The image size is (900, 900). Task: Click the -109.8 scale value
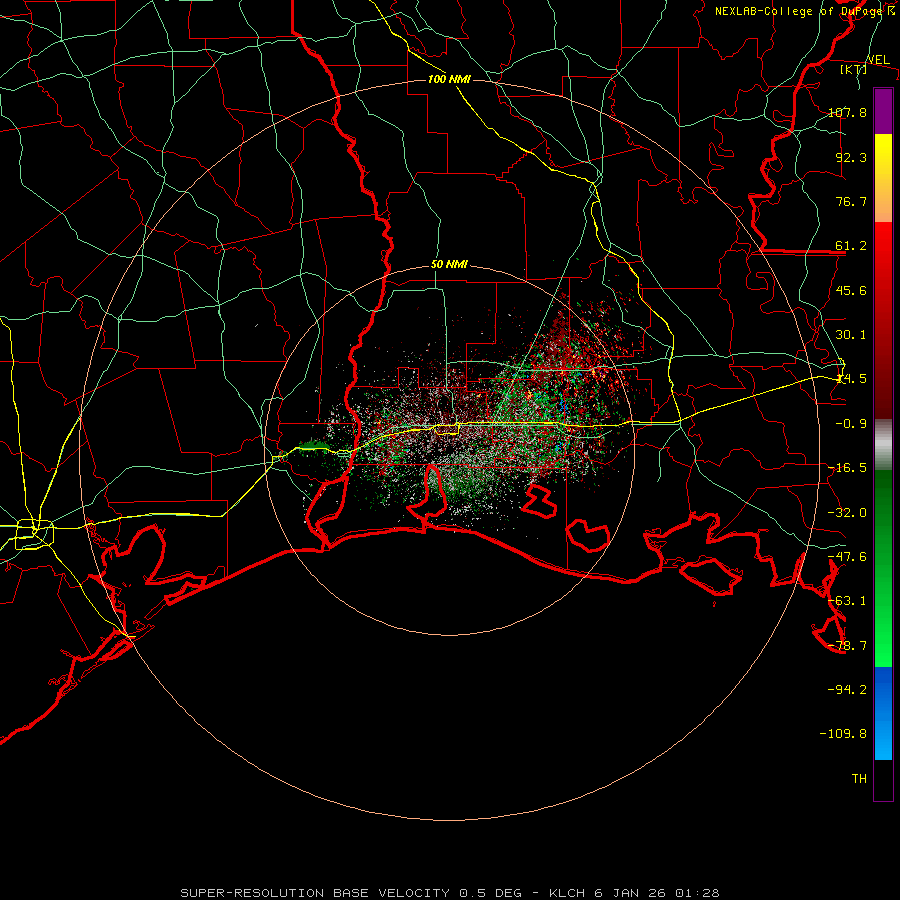pos(843,734)
